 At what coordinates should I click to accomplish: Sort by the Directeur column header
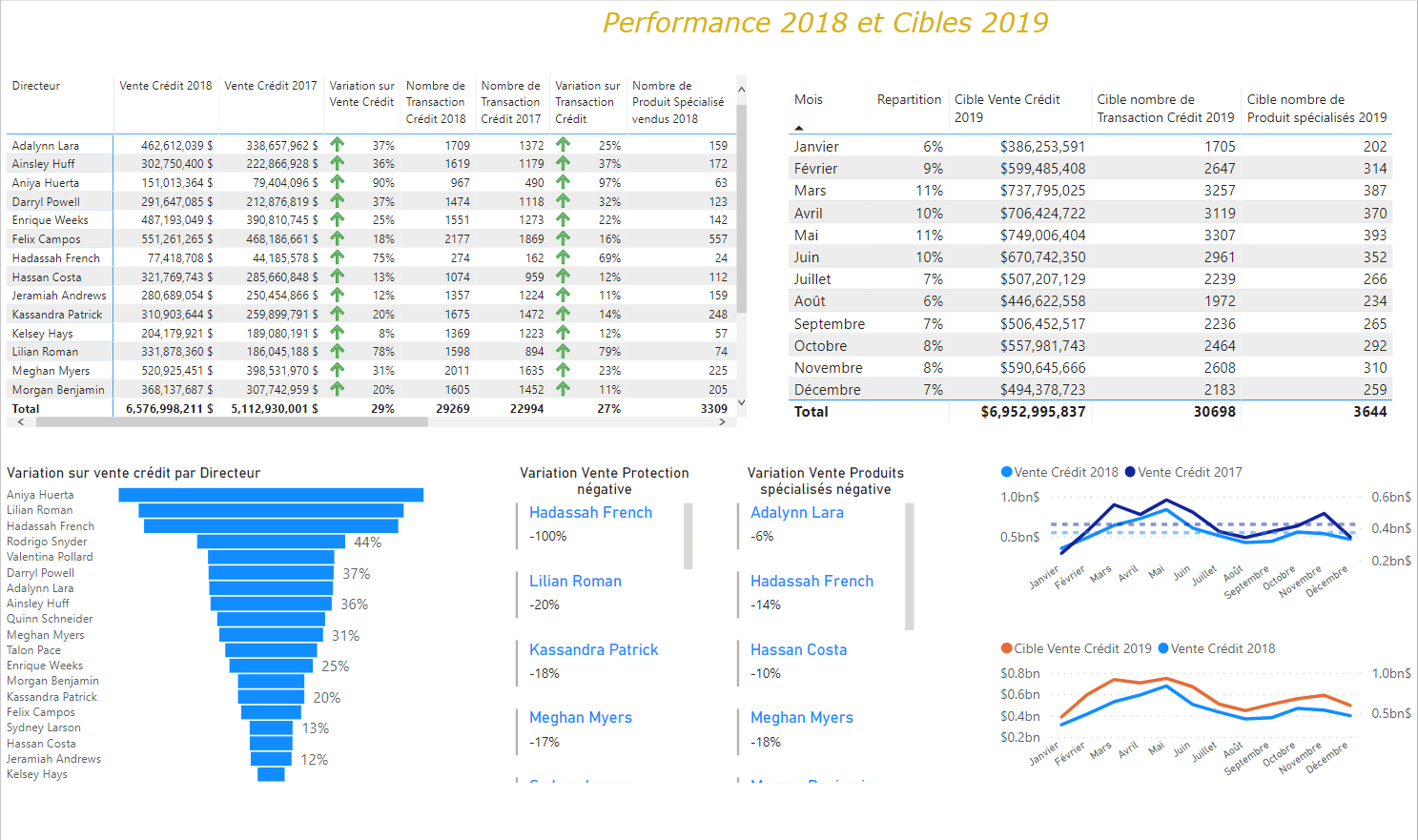click(x=36, y=86)
